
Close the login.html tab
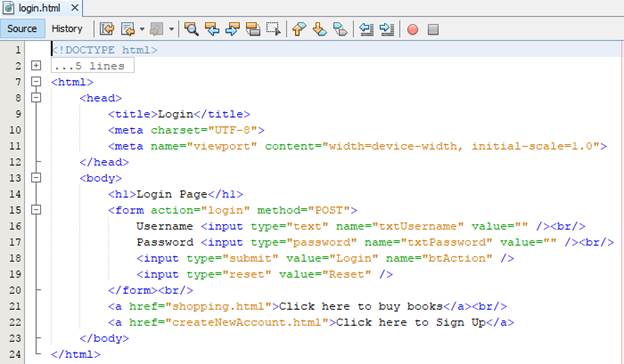[x=75, y=8]
